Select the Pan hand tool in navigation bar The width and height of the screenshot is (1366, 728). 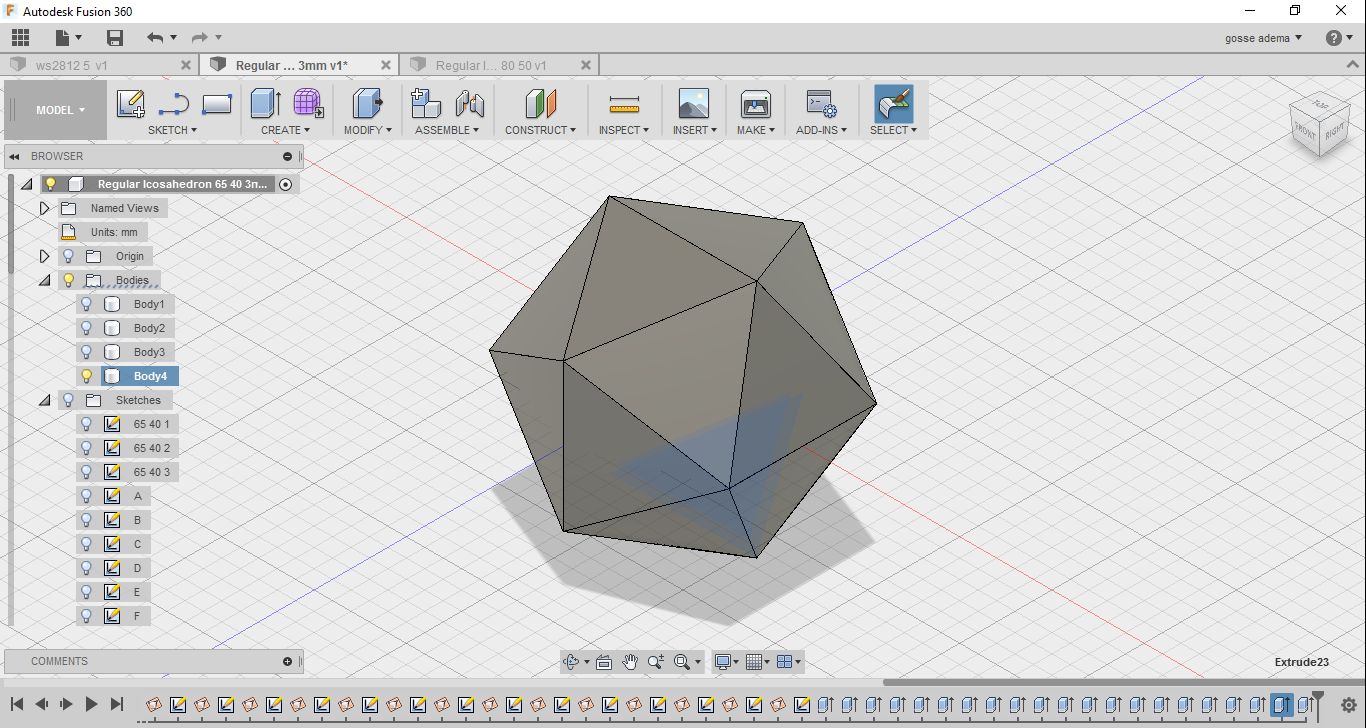(x=630, y=662)
